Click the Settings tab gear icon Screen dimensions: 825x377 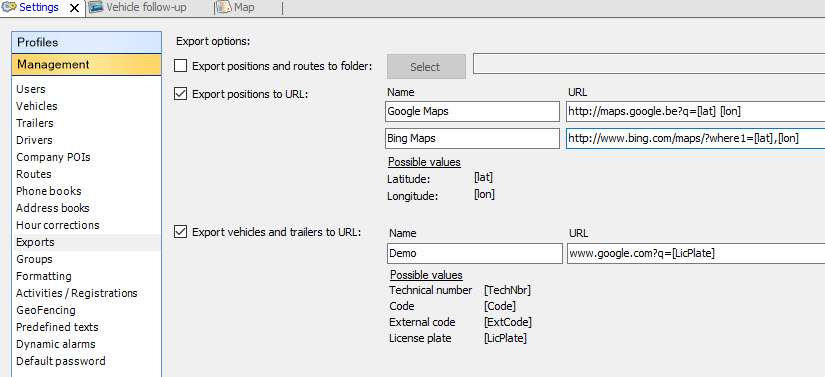8,8
